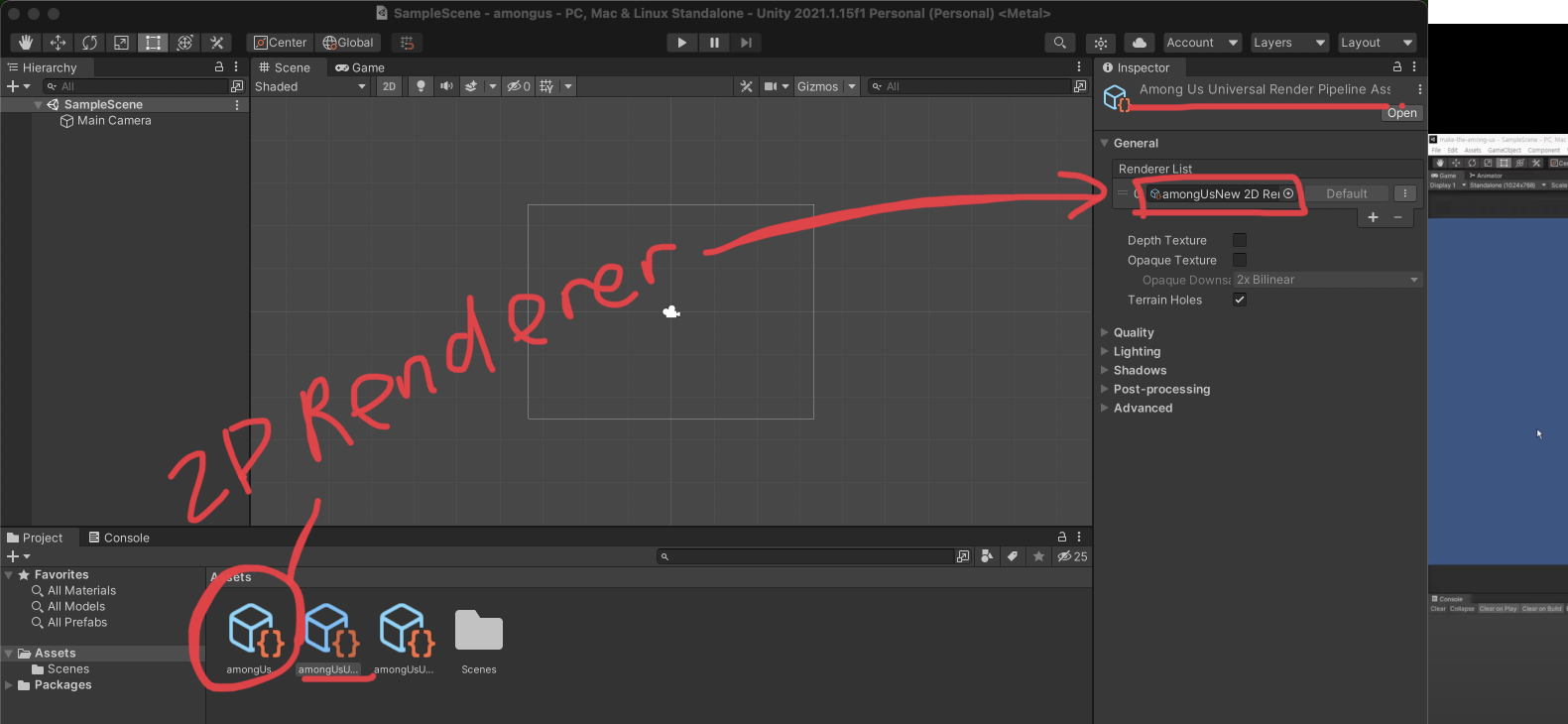Select the Hierarchy tab
The image size is (1568, 724).
(42, 67)
